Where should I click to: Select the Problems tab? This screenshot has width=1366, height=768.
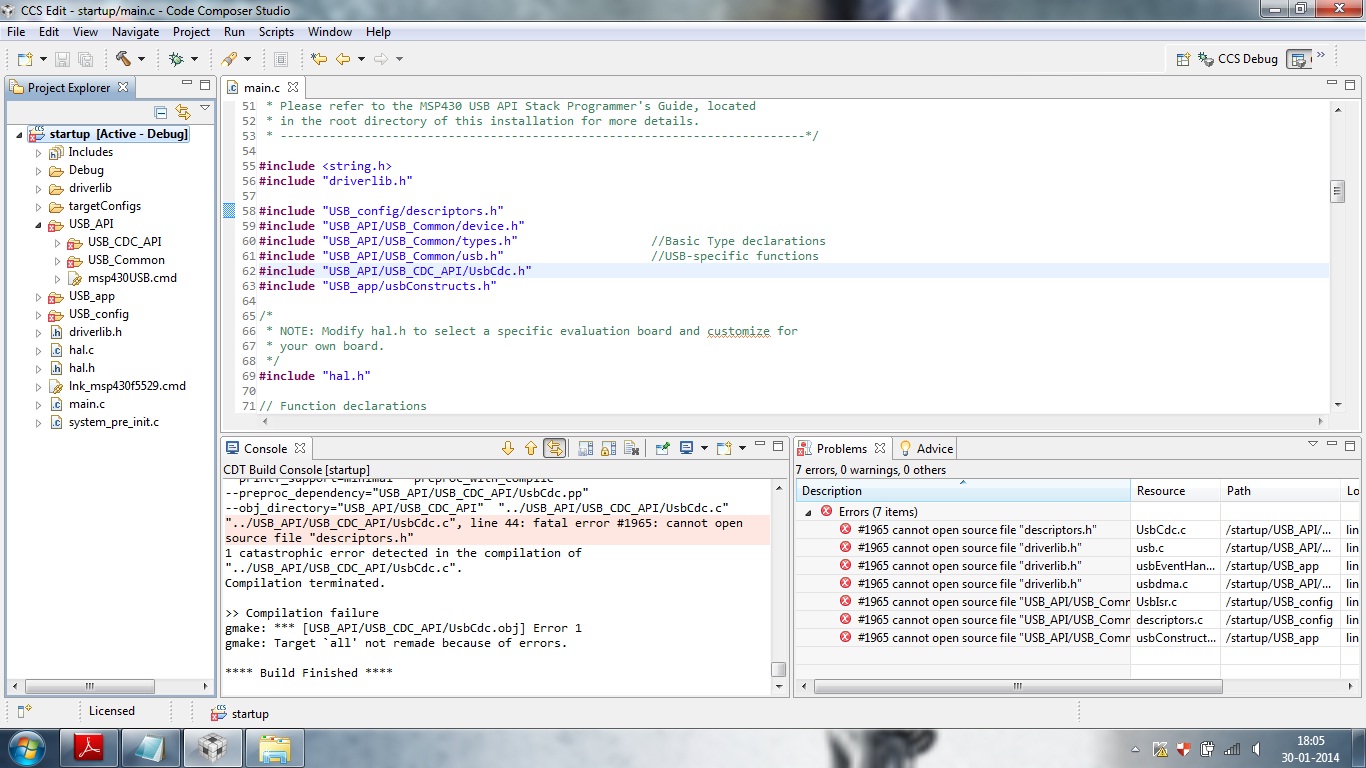click(841, 448)
